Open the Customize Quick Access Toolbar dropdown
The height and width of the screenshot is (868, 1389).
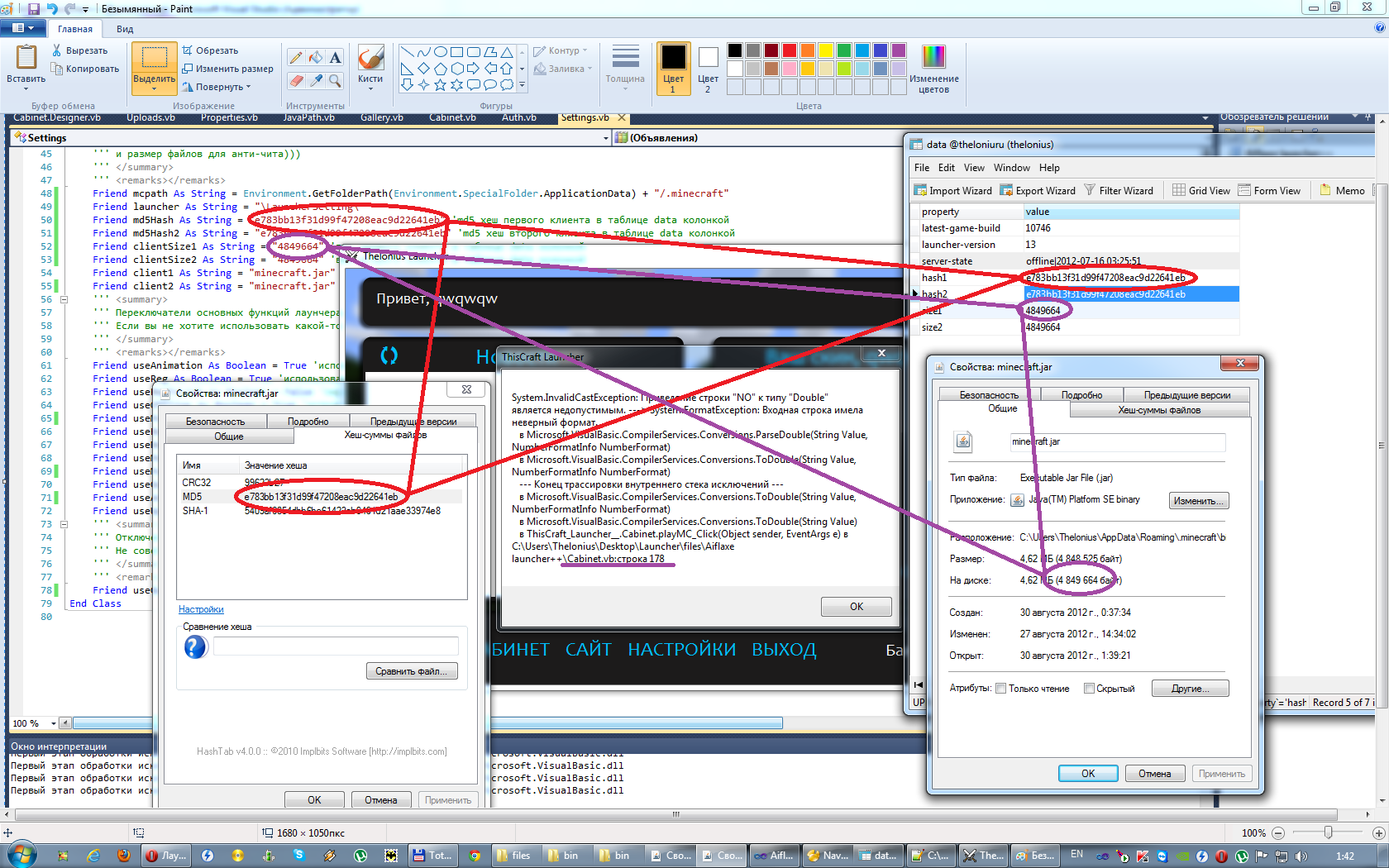[85, 9]
